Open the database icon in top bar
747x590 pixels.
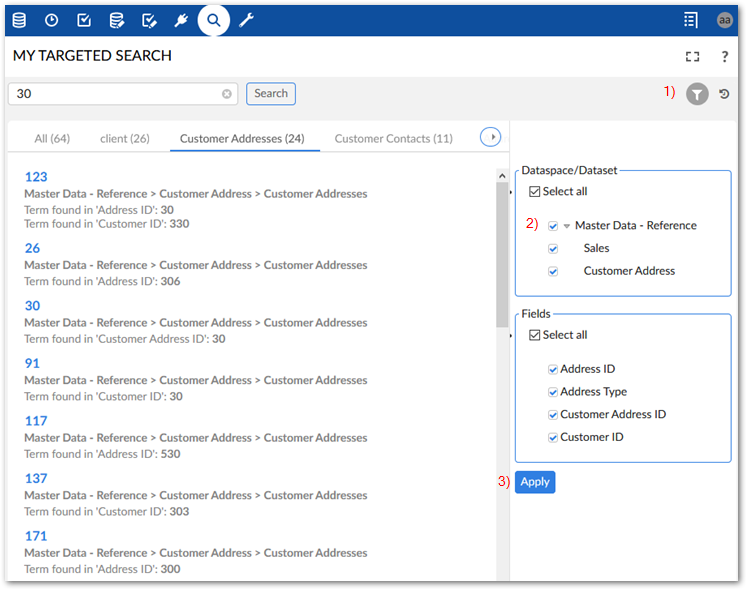point(19,20)
